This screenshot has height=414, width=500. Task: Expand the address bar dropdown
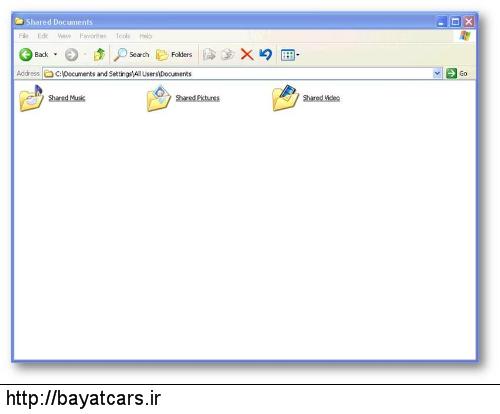coord(437,73)
